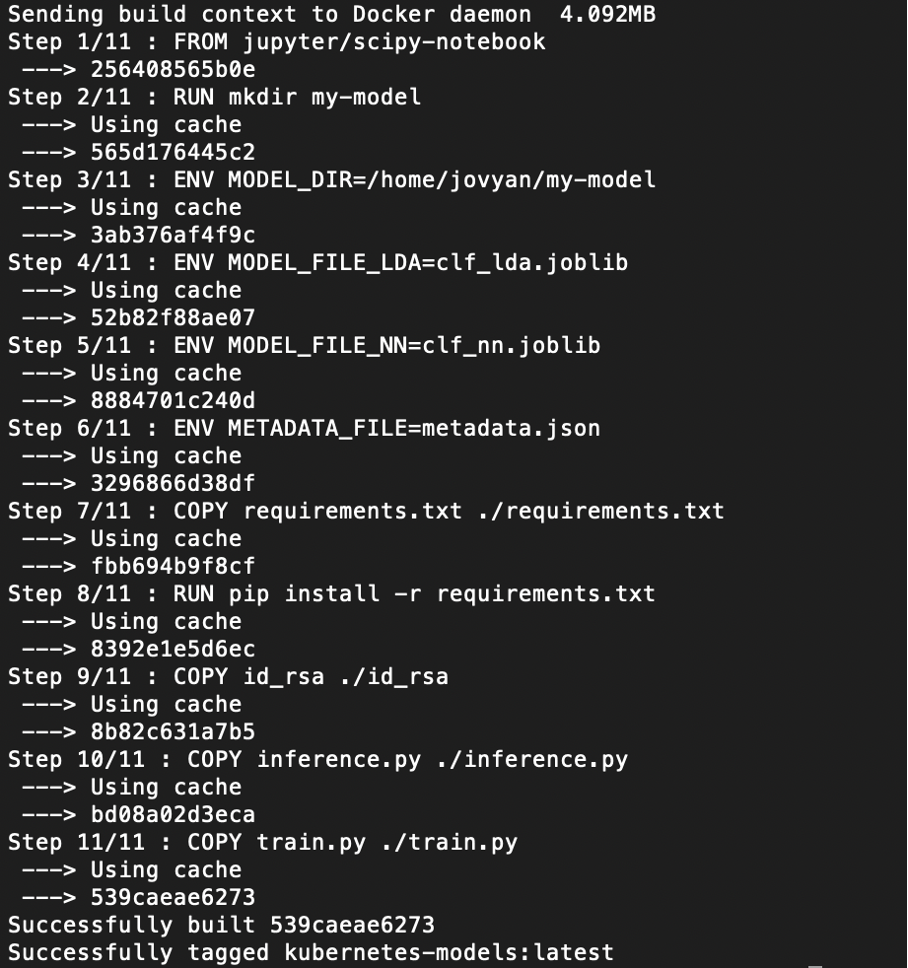The height and width of the screenshot is (968, 908).
Task: Click the 'Sending build context' line
Action: (x=332, y=14)
